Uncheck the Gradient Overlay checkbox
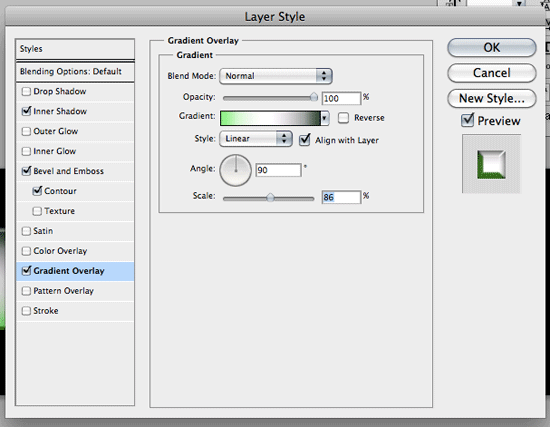 [26, 271]
